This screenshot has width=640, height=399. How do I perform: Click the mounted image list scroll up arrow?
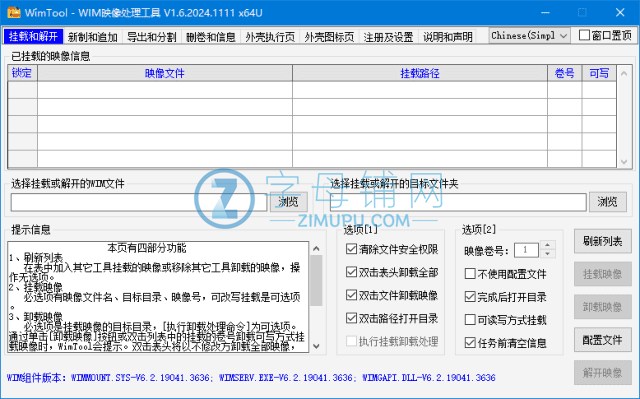(x=624, y=74)
